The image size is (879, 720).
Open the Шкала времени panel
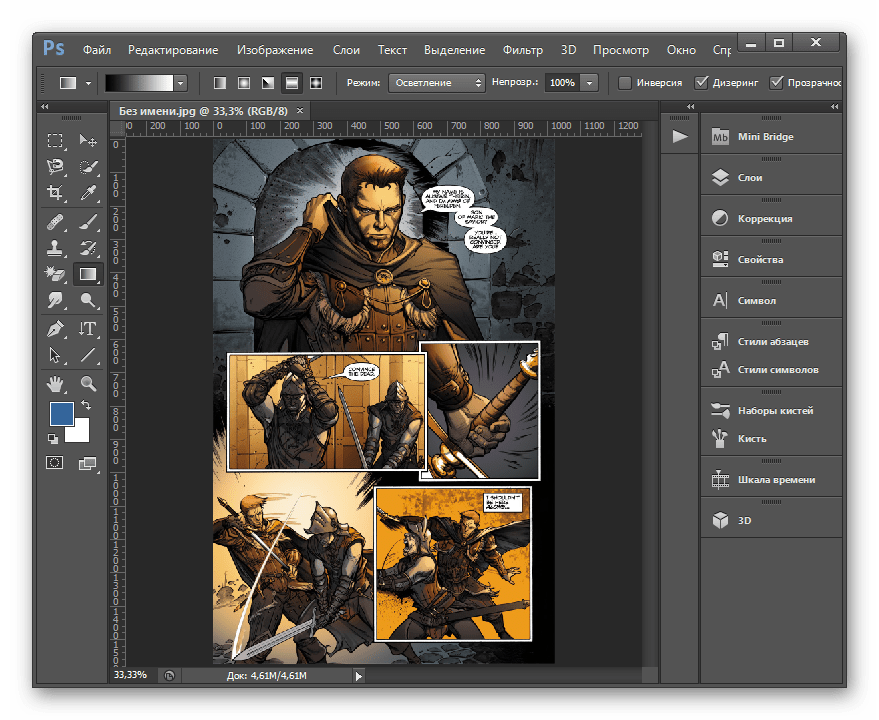776,480
